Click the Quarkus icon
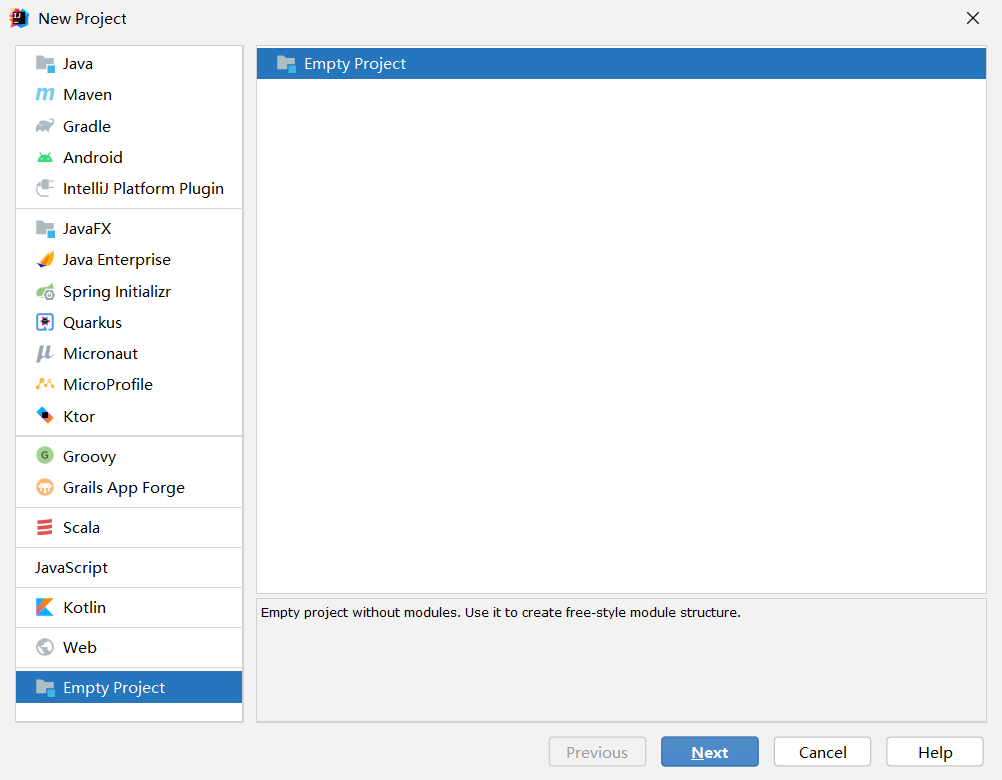 coord(45,322)
